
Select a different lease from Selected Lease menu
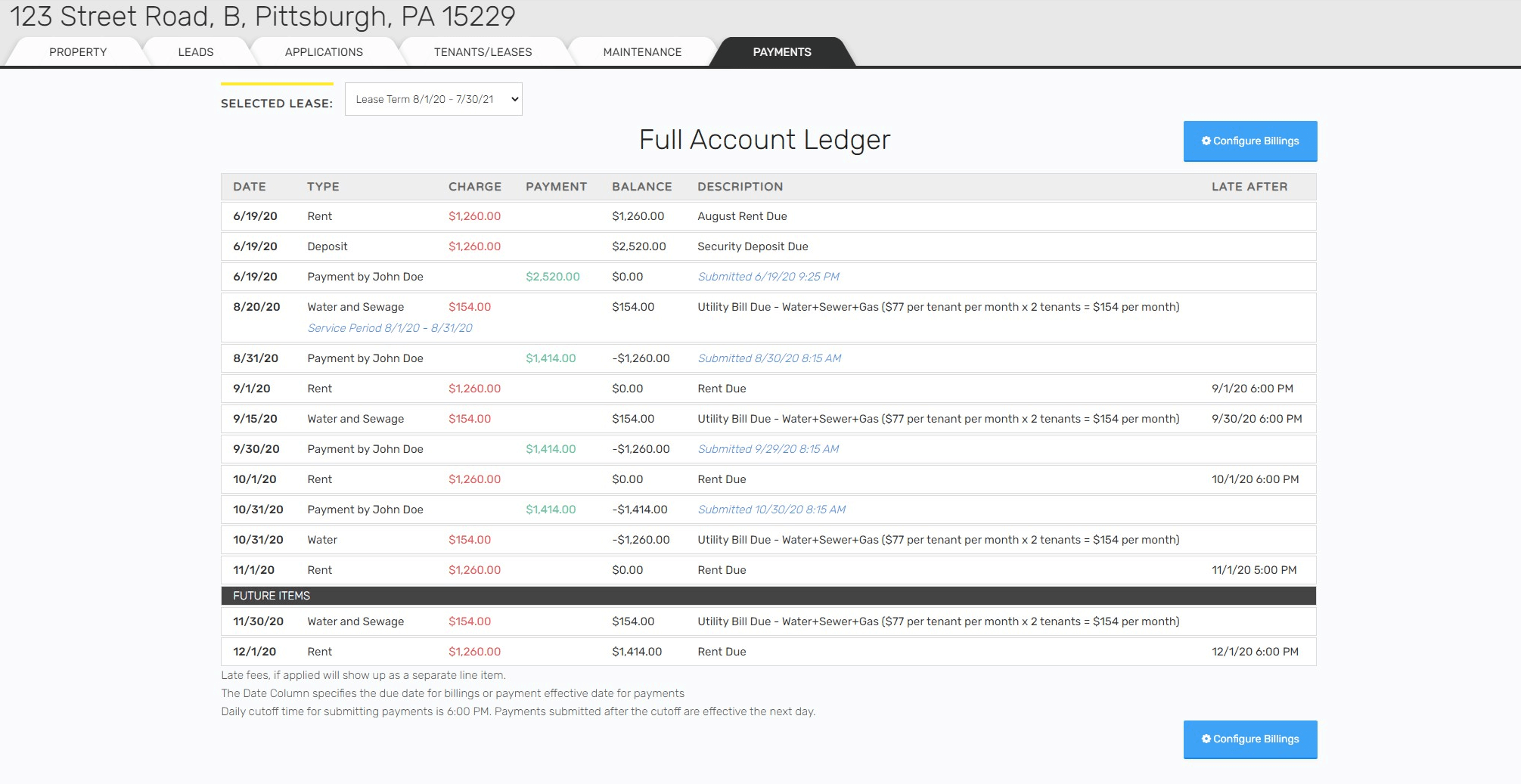pyautogui.click(x=433, y=98)
